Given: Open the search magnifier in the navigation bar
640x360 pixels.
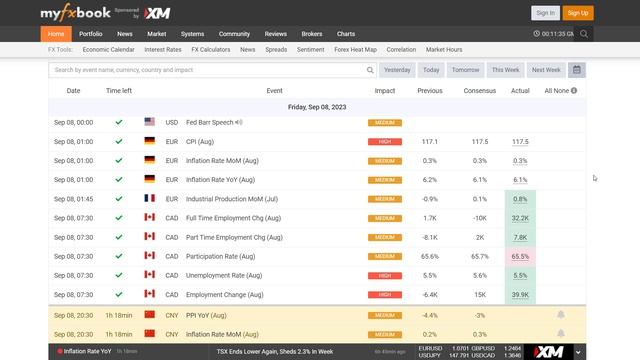Looking at the screenshot, I should (584, 34).
